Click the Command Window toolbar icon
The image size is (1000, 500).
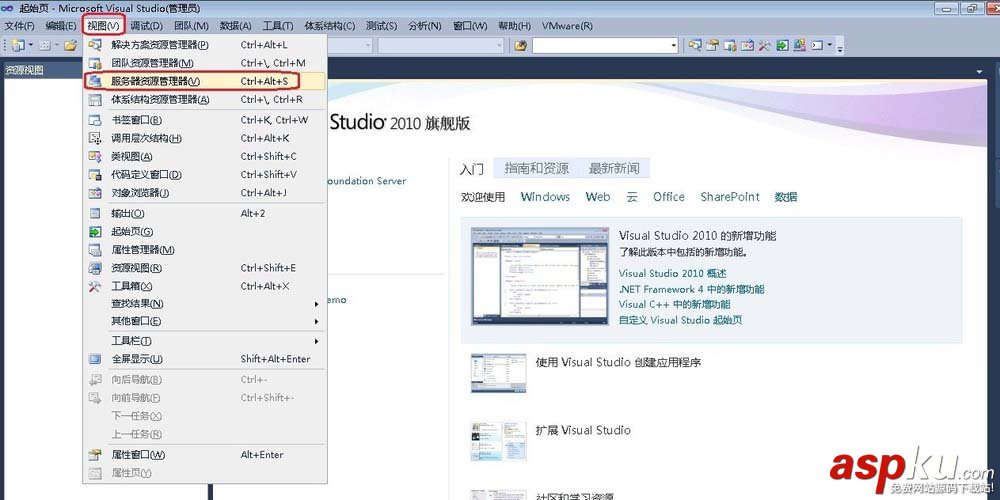(x=817, y=45)
